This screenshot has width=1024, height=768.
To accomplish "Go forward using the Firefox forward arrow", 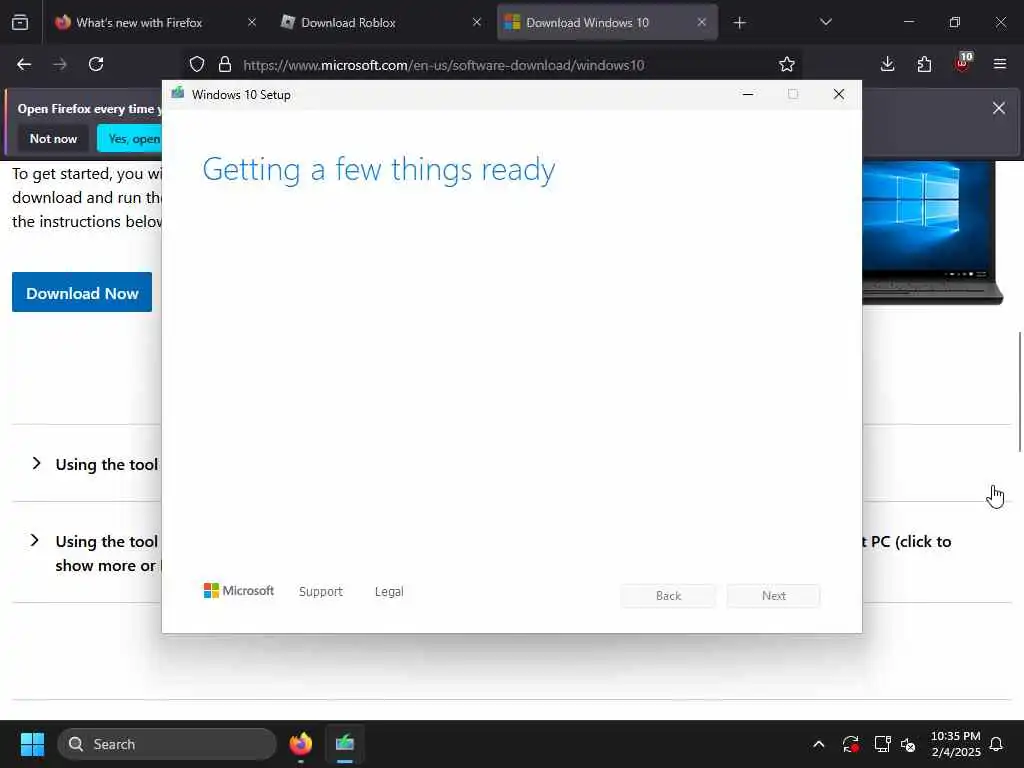I will (60, 64).
